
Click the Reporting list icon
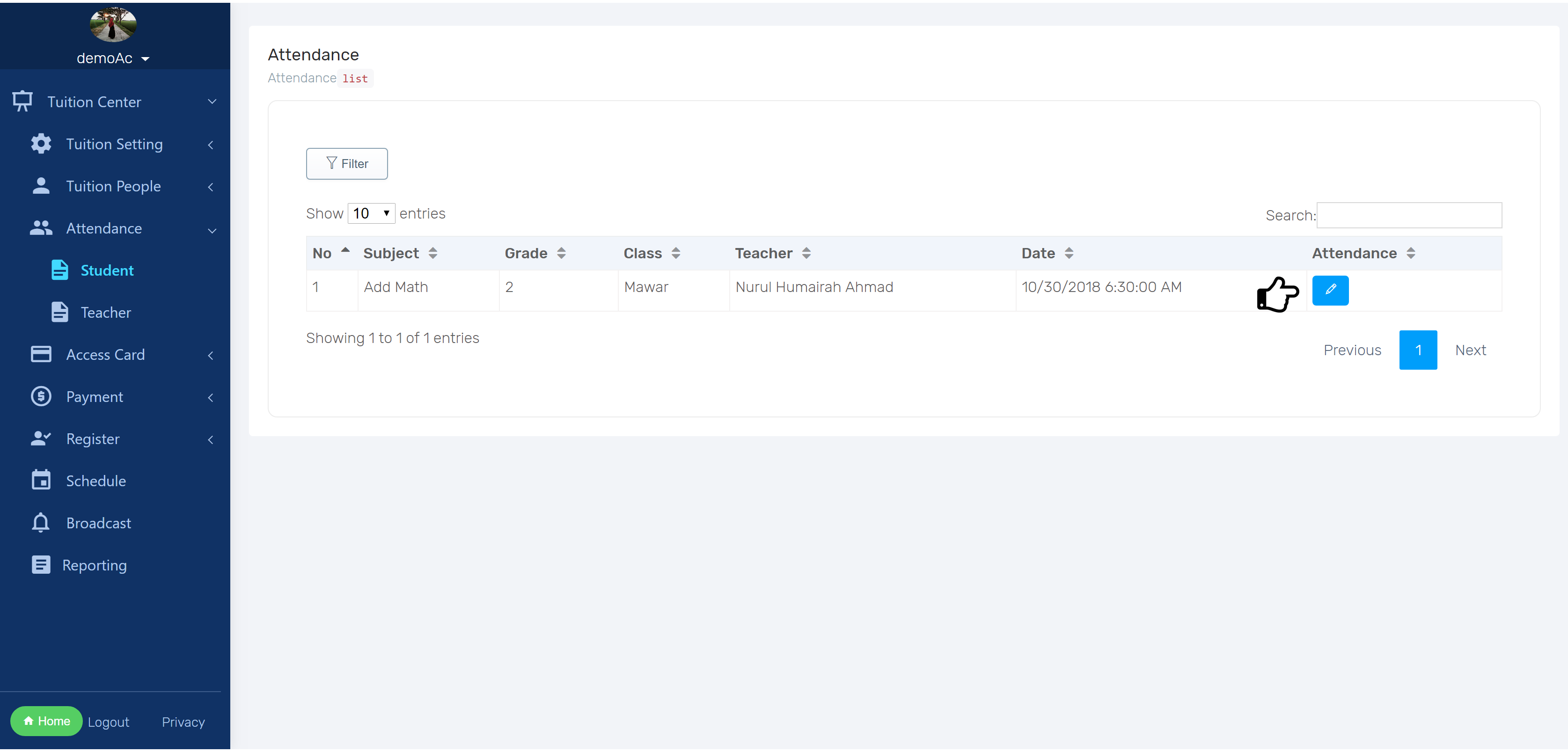[x=41, y=565]
